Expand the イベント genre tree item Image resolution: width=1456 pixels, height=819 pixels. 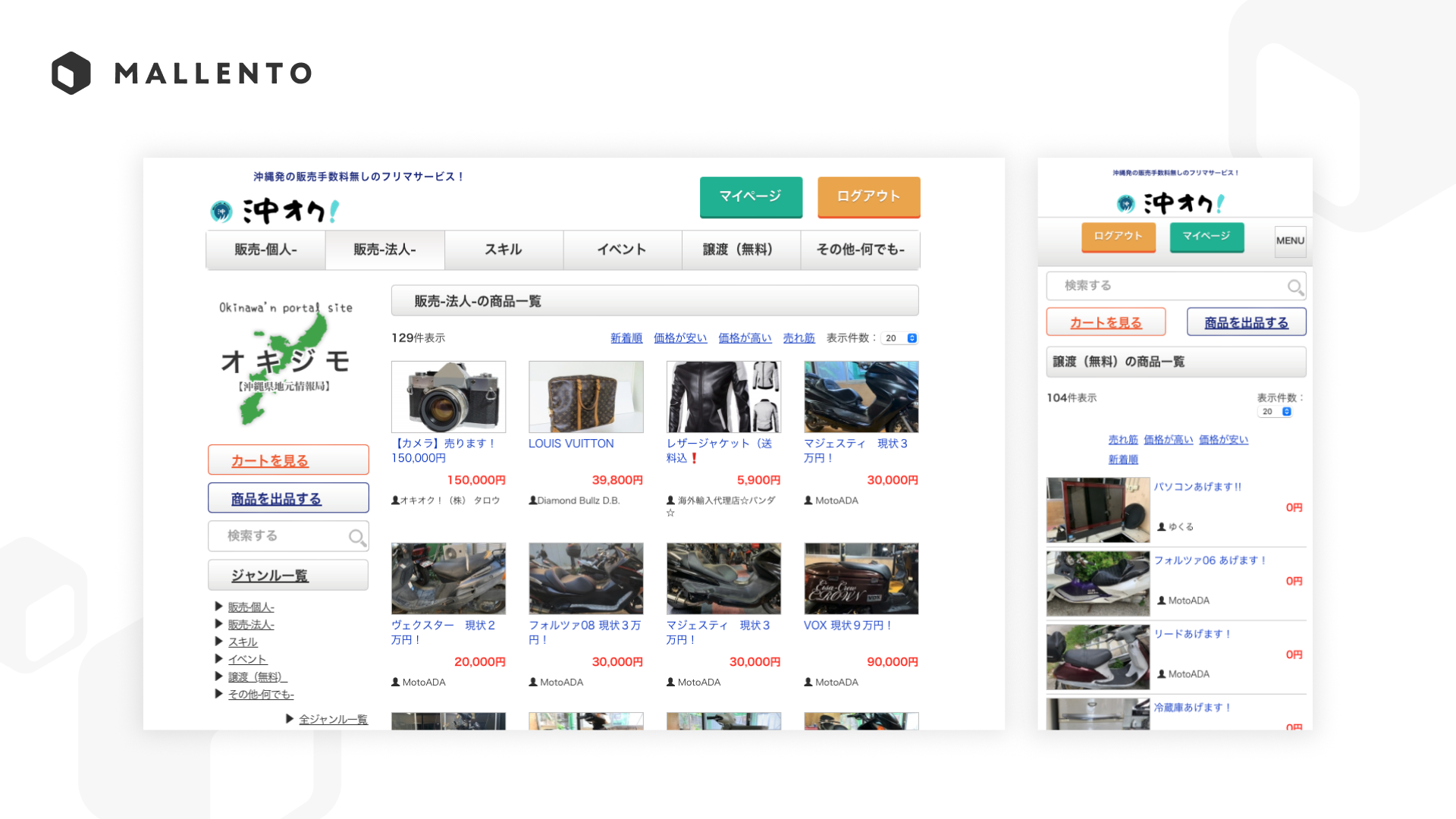pos(219,659)
